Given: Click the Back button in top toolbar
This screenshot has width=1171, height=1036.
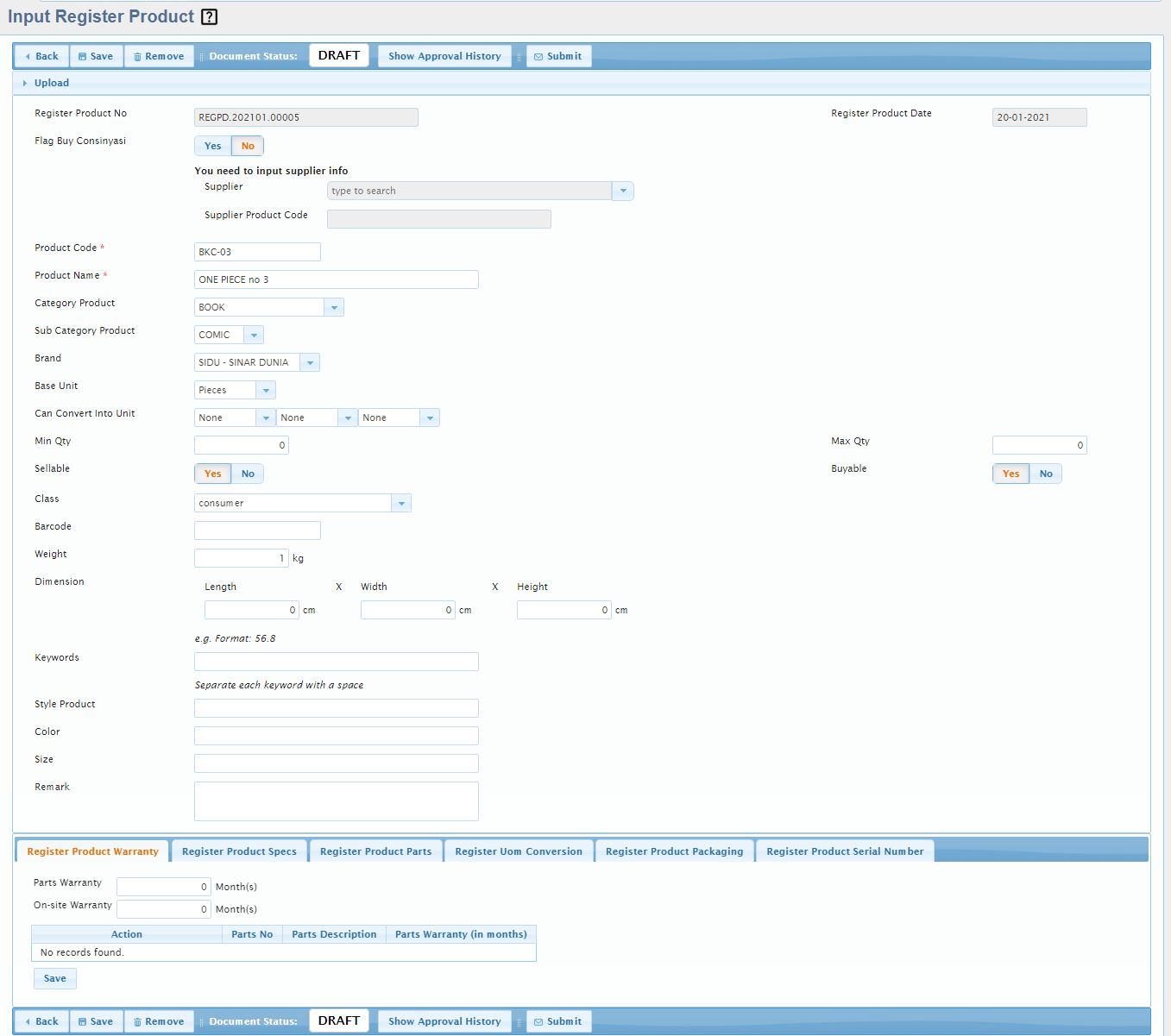Looking at the screenshot, I should 41,56.
